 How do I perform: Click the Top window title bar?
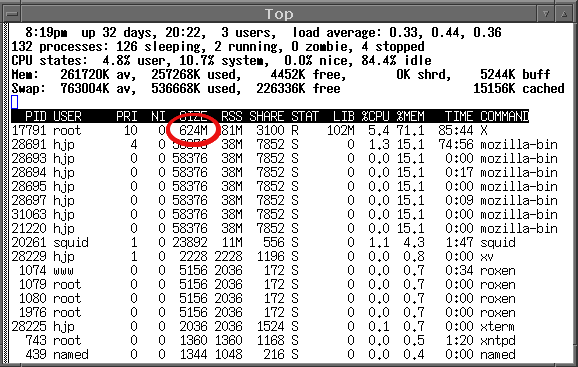point(279,14)
